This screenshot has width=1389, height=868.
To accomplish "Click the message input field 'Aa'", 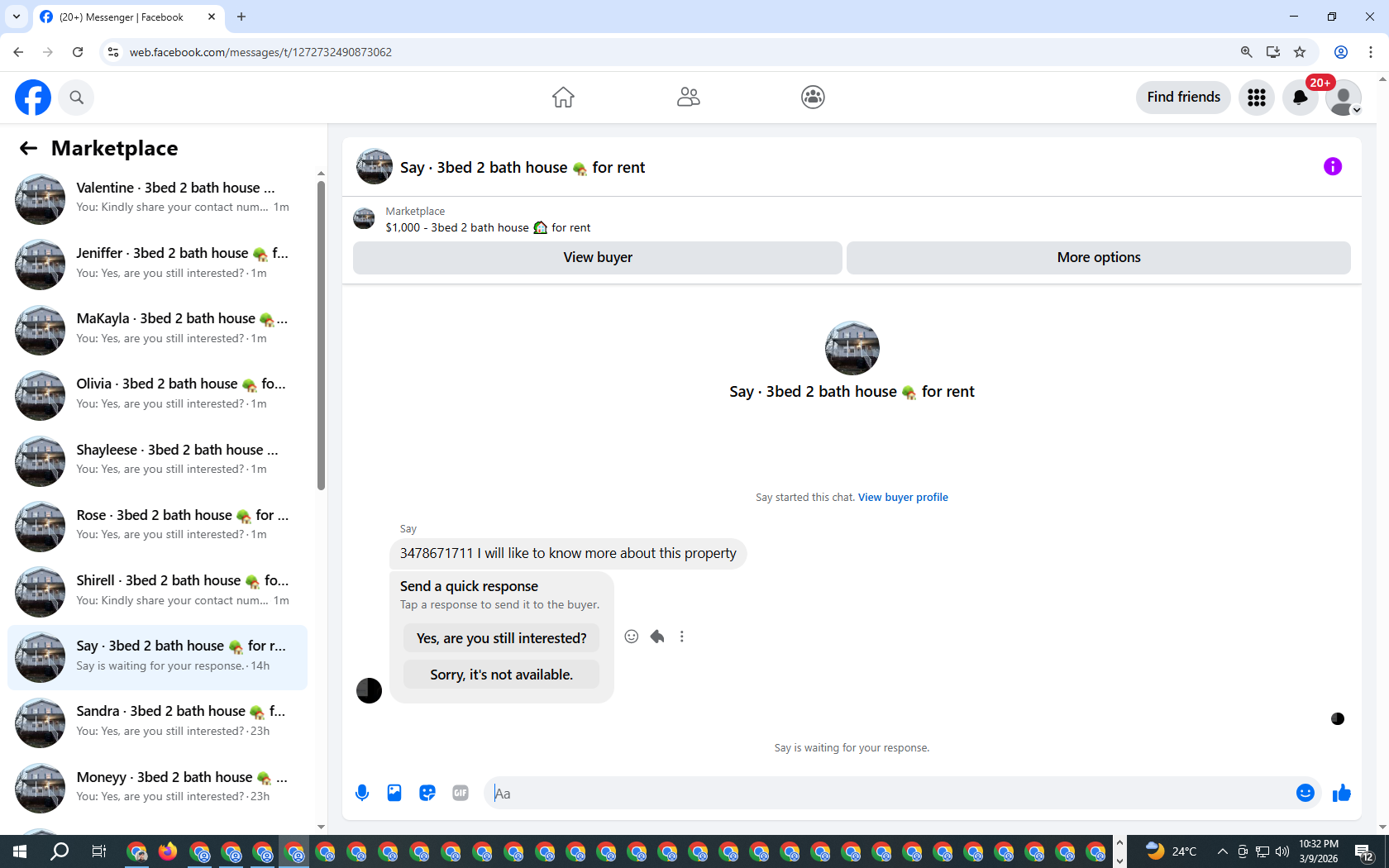I will point(889,794).
